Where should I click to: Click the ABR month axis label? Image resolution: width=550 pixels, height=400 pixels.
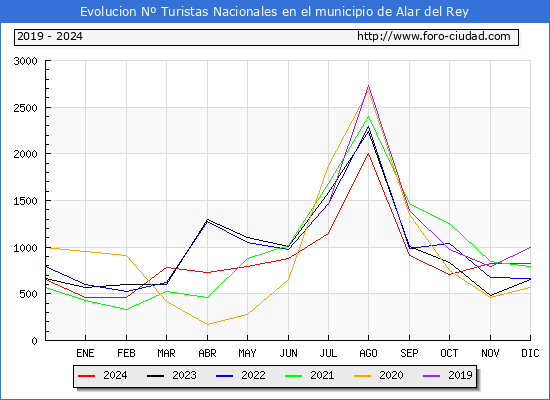207,353
